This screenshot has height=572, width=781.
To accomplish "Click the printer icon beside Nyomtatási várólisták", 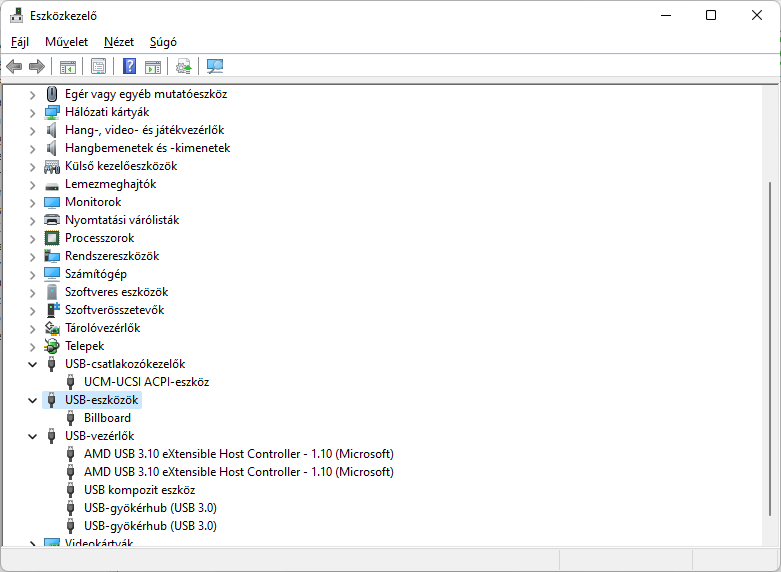I will click(x=52, y=220).
